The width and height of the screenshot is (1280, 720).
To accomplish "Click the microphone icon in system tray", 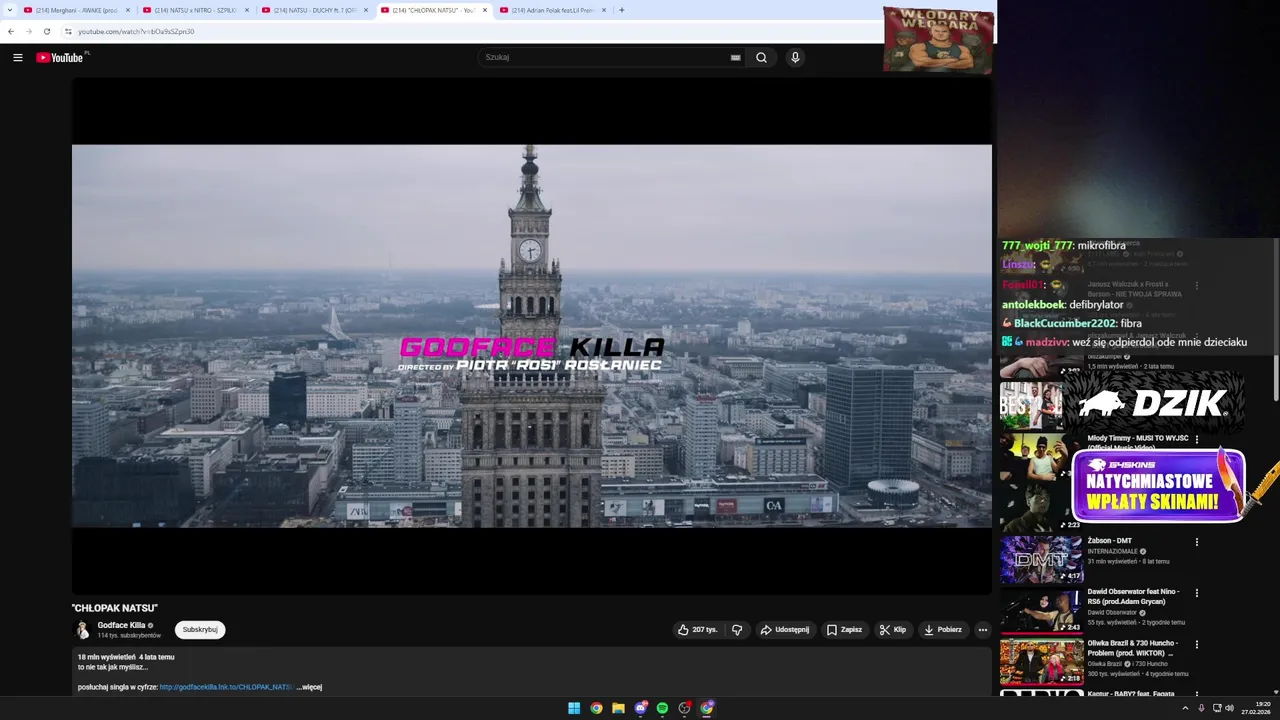I will (1201, 708).
